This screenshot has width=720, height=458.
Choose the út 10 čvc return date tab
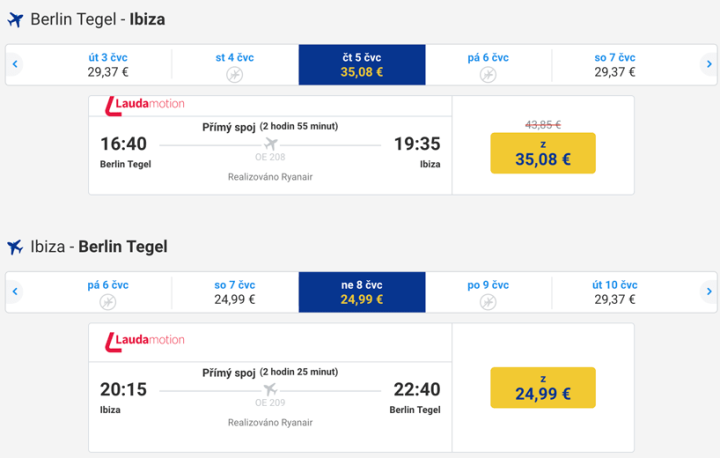(x=614, y=292)
